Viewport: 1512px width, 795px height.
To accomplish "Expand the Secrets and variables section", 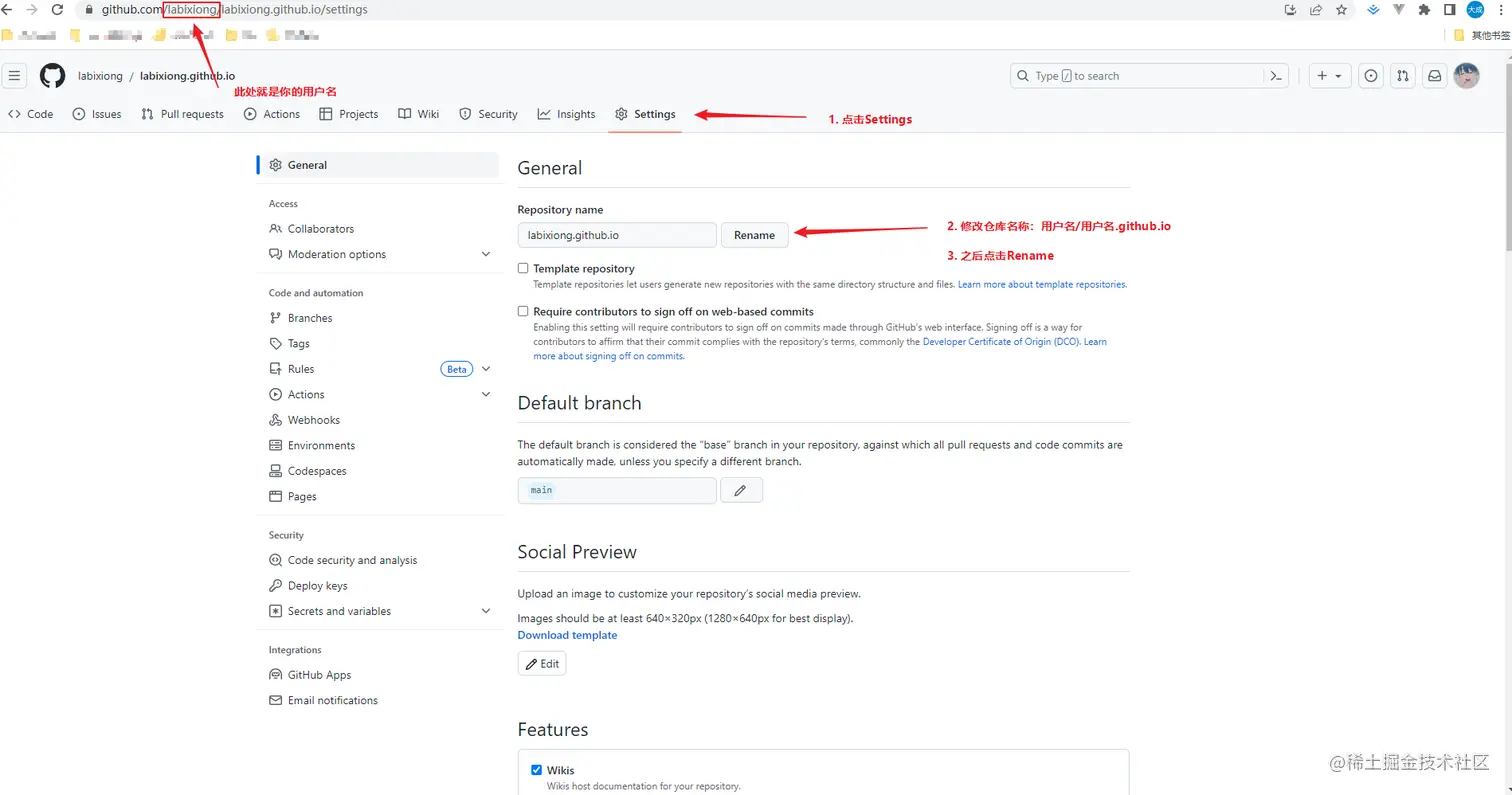I will point(486,611).
